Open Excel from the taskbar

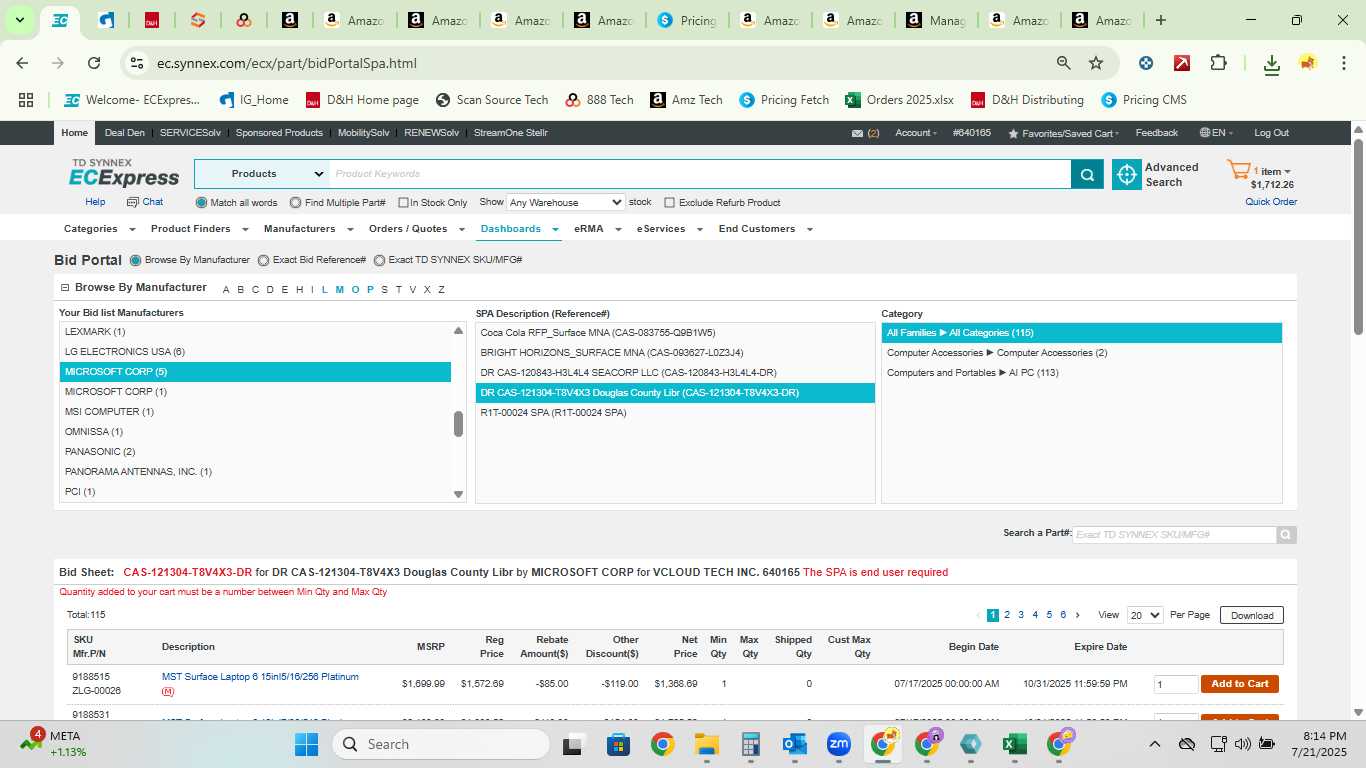[x=1015, y=744]
